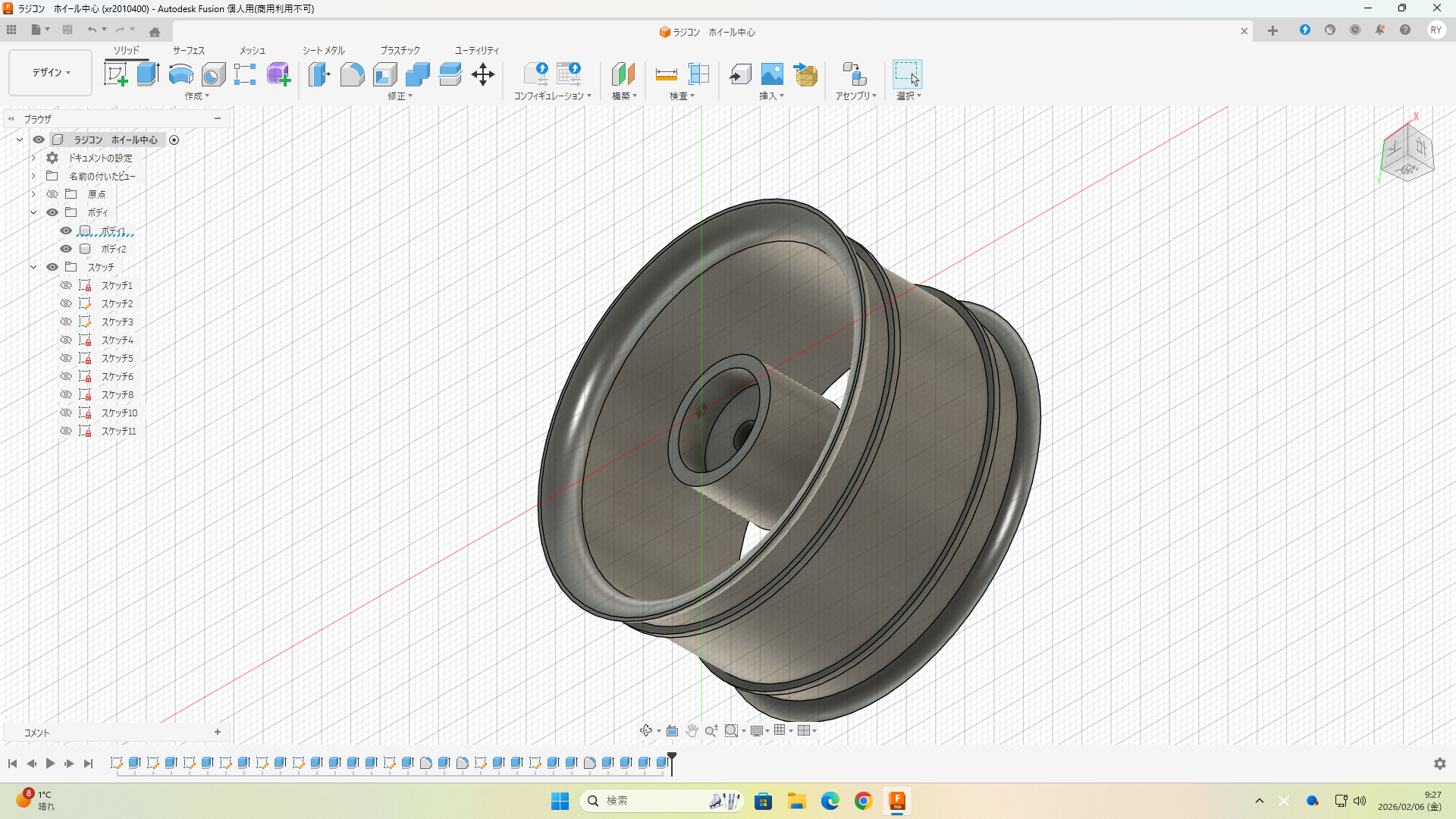Open the Insert image tool icon
Screen dimensions: 1456x819
tap(772, 74)
